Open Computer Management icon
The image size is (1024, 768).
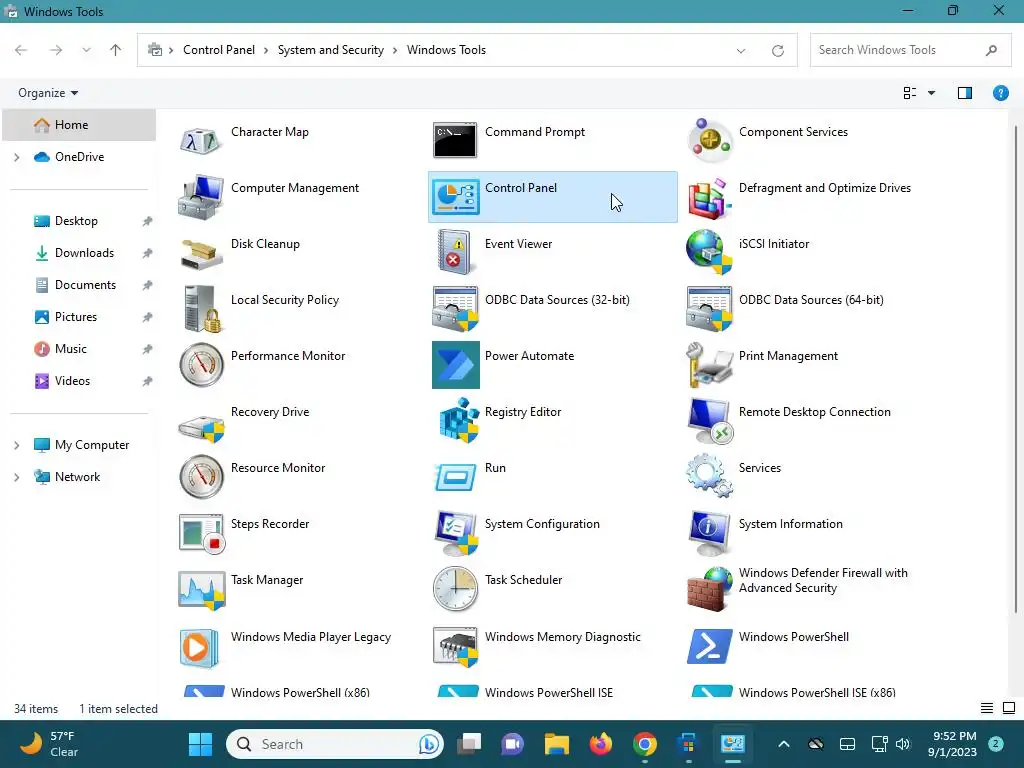coord(200,197)
